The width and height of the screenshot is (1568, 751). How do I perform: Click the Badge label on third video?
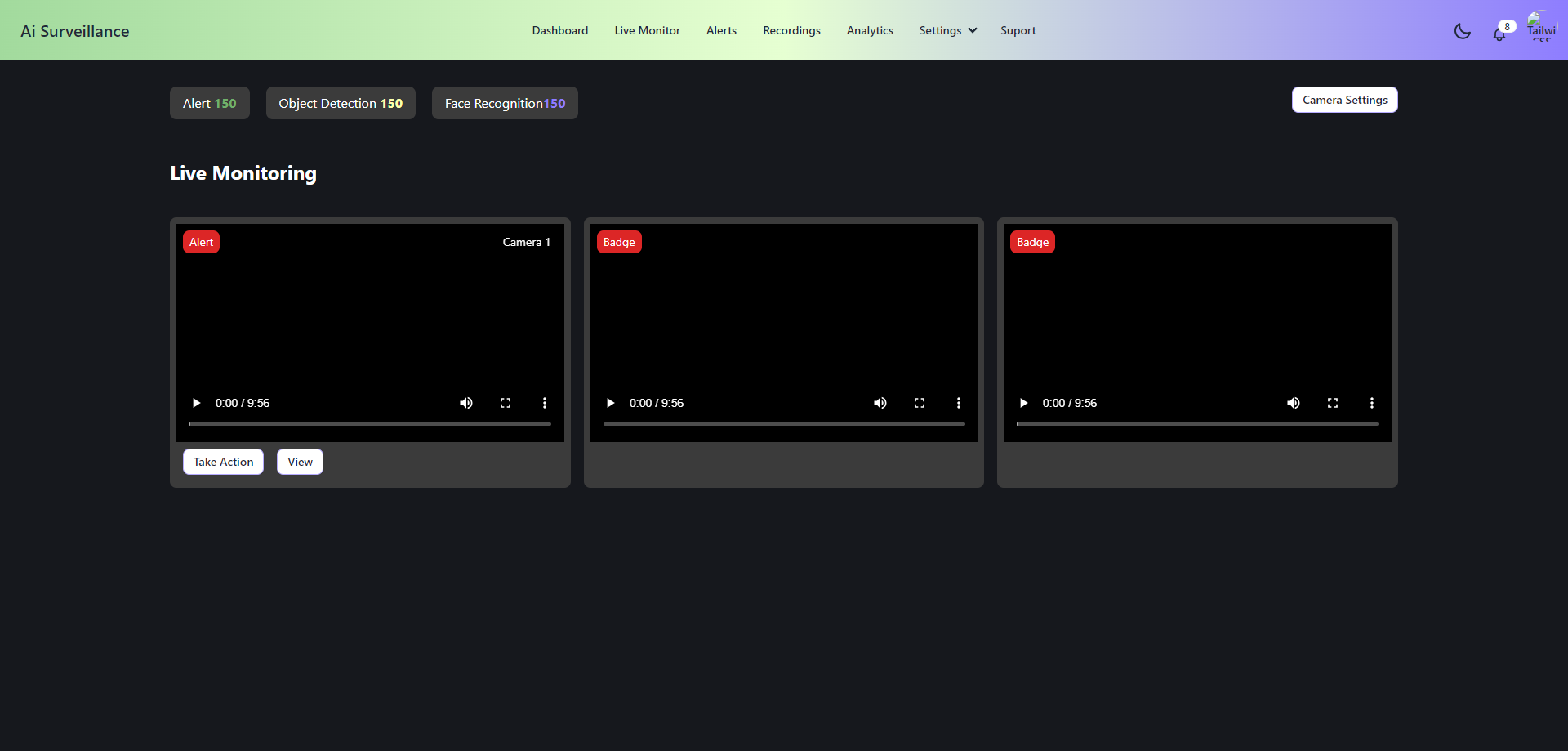coord(1032,242)
